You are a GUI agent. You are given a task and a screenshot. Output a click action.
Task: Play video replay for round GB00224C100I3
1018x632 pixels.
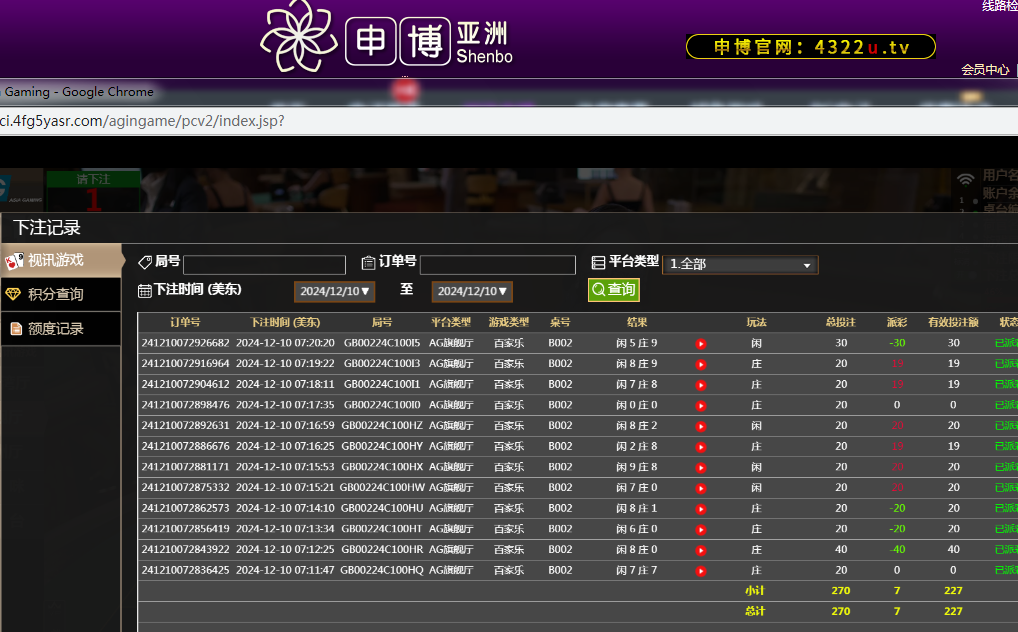tap(701, 365)
